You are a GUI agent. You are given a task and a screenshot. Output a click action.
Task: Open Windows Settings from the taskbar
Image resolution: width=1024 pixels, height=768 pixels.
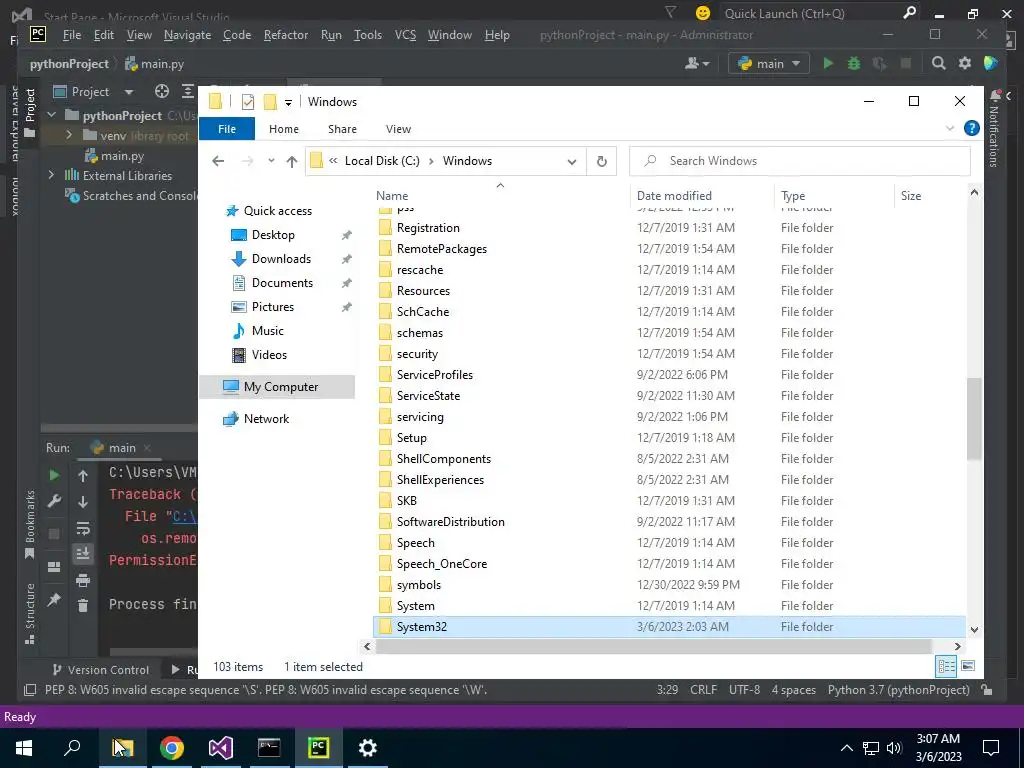tap(368, 748)
